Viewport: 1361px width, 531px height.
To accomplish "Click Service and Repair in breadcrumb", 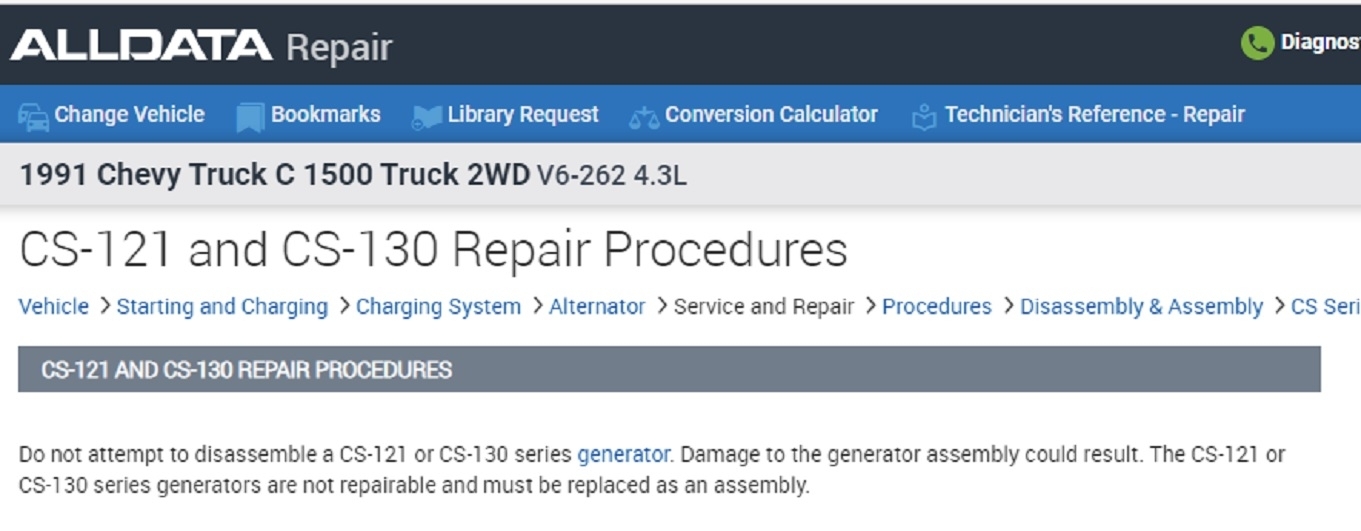I will [764, 307].
